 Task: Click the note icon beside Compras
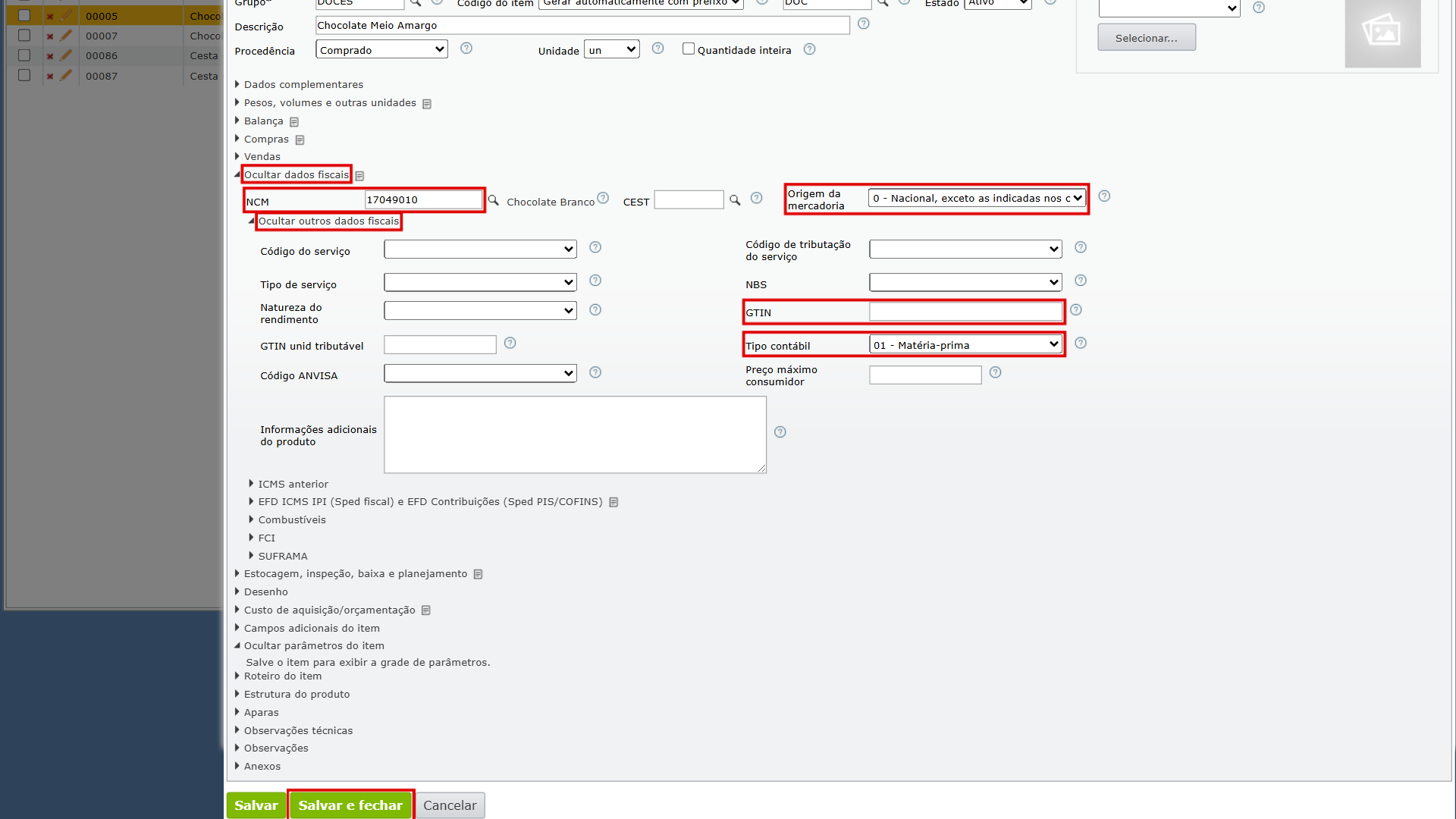300,140
